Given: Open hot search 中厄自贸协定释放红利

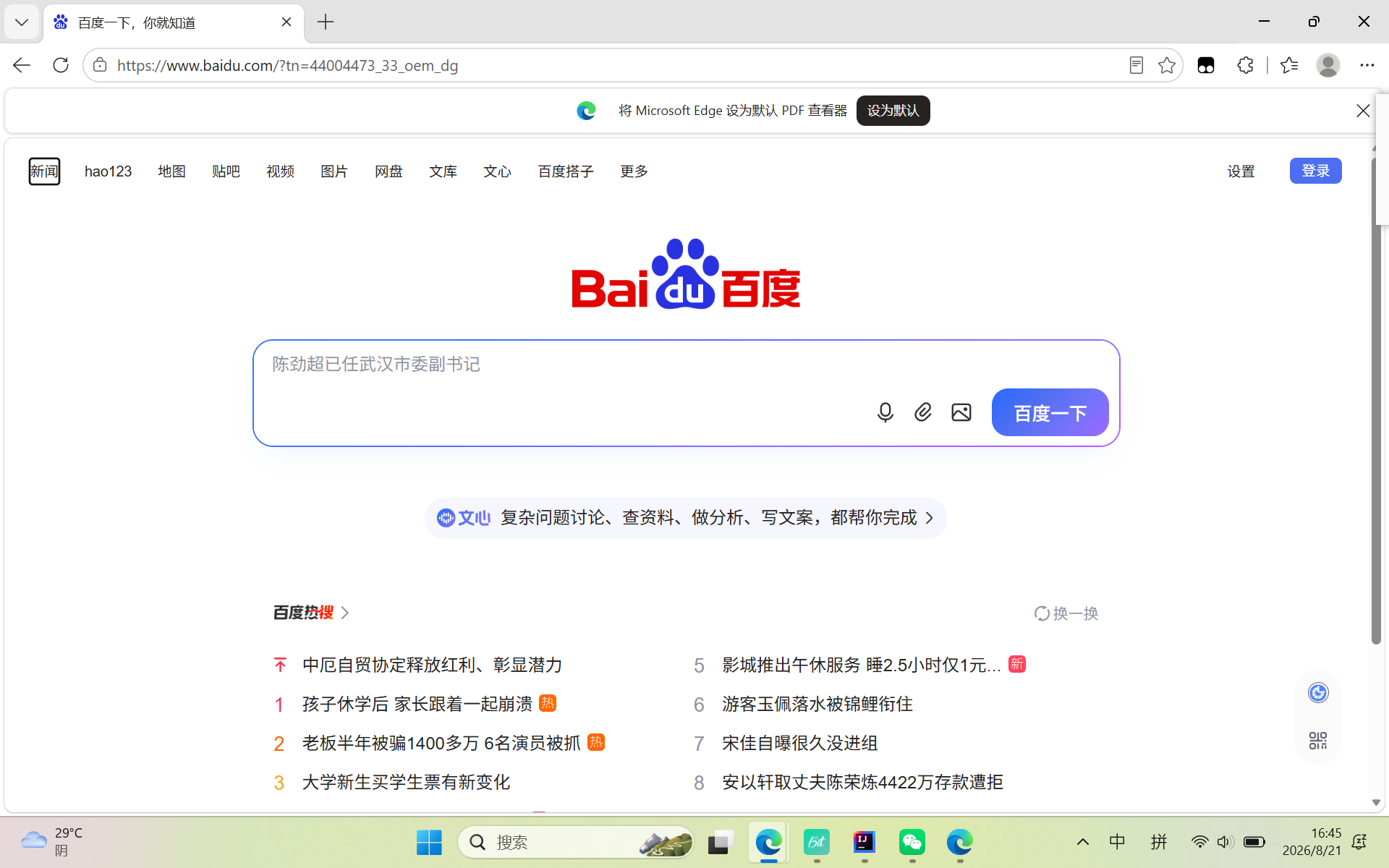Looking at the screenshot, I should (x=432, y=665).
